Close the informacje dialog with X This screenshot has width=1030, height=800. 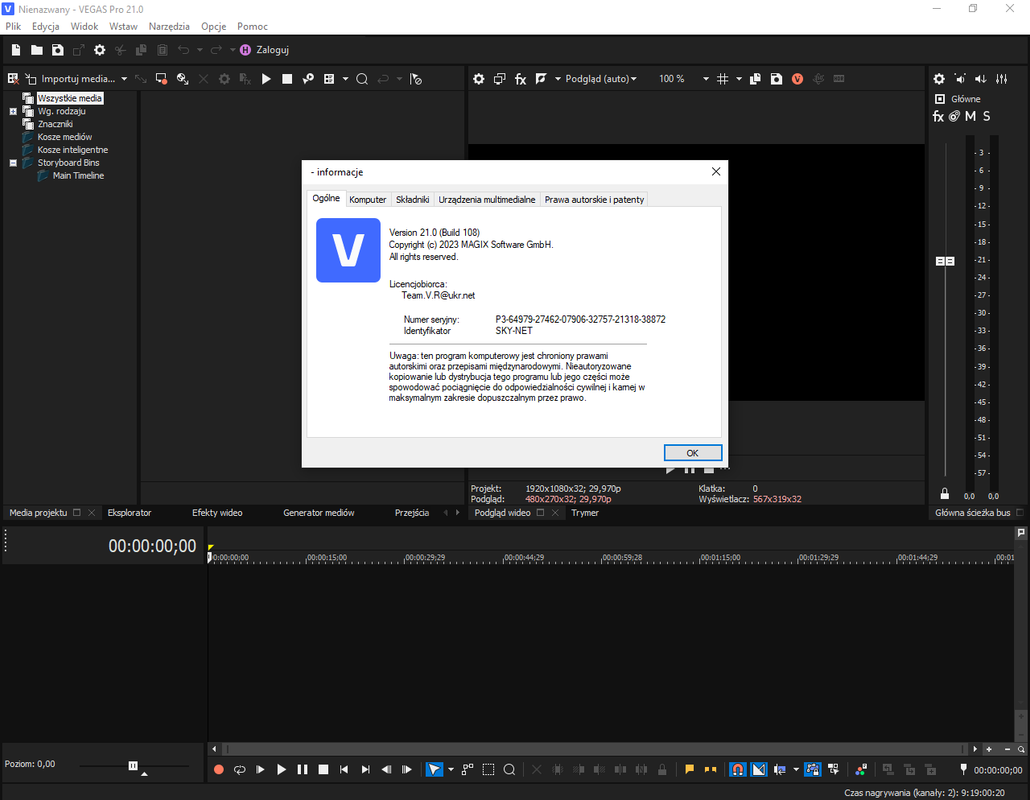[716, 171]
